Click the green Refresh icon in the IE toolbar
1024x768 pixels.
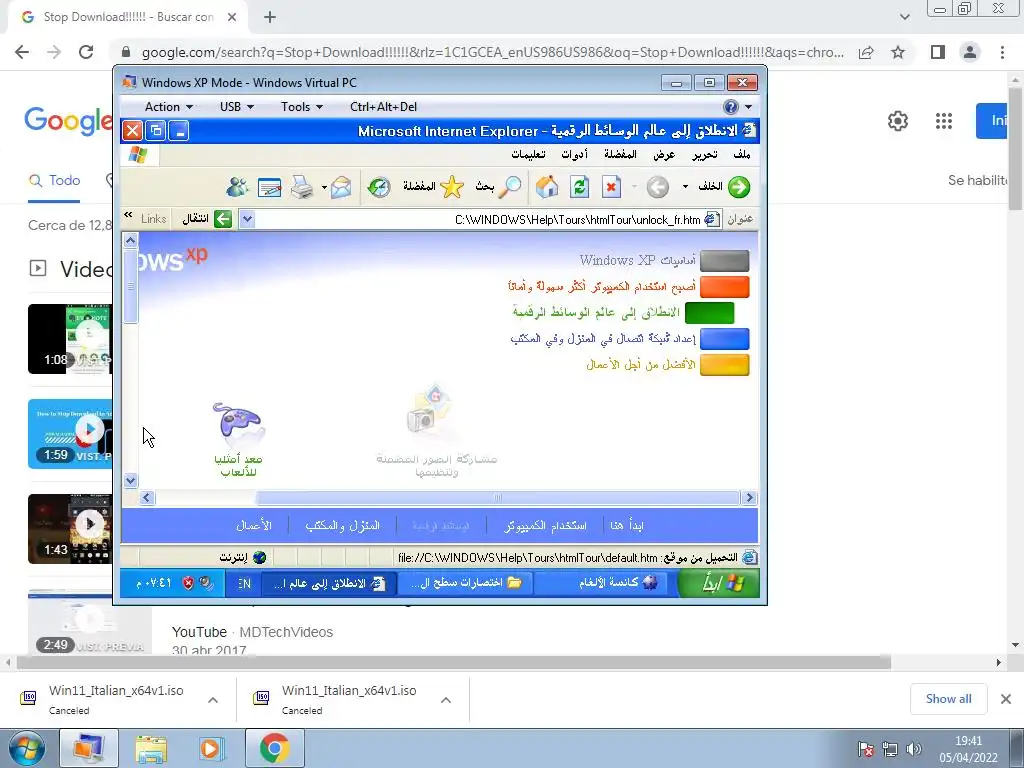click(x=579, y=187)
